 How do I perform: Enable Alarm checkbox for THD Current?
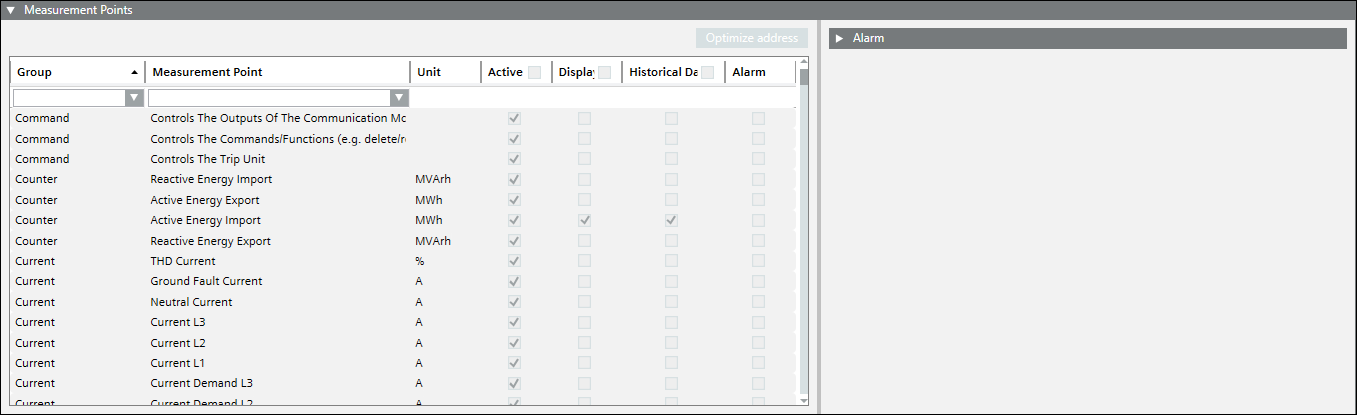pos(758,261)
